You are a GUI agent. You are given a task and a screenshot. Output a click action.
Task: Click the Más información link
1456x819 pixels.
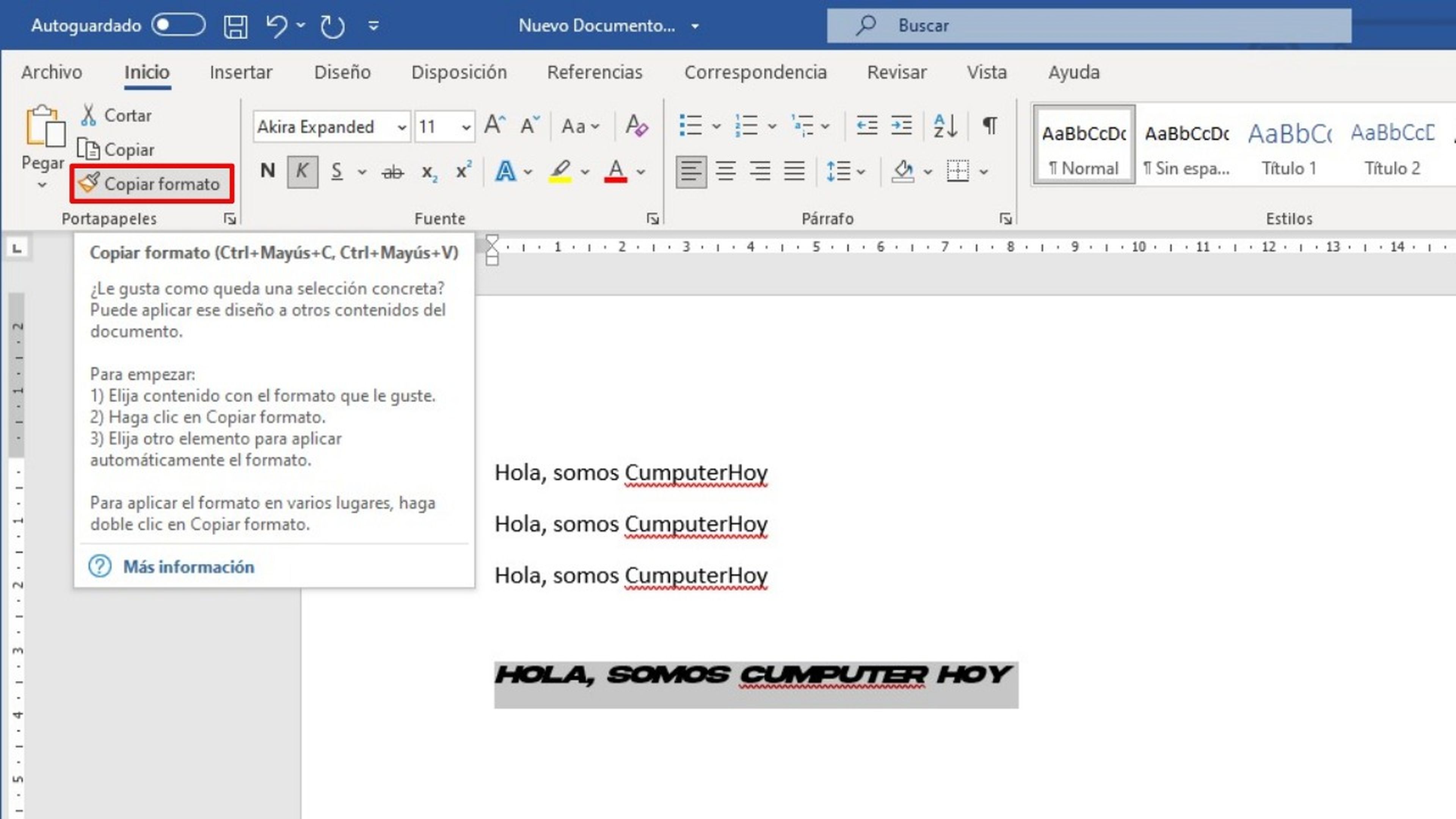point(188,567)
